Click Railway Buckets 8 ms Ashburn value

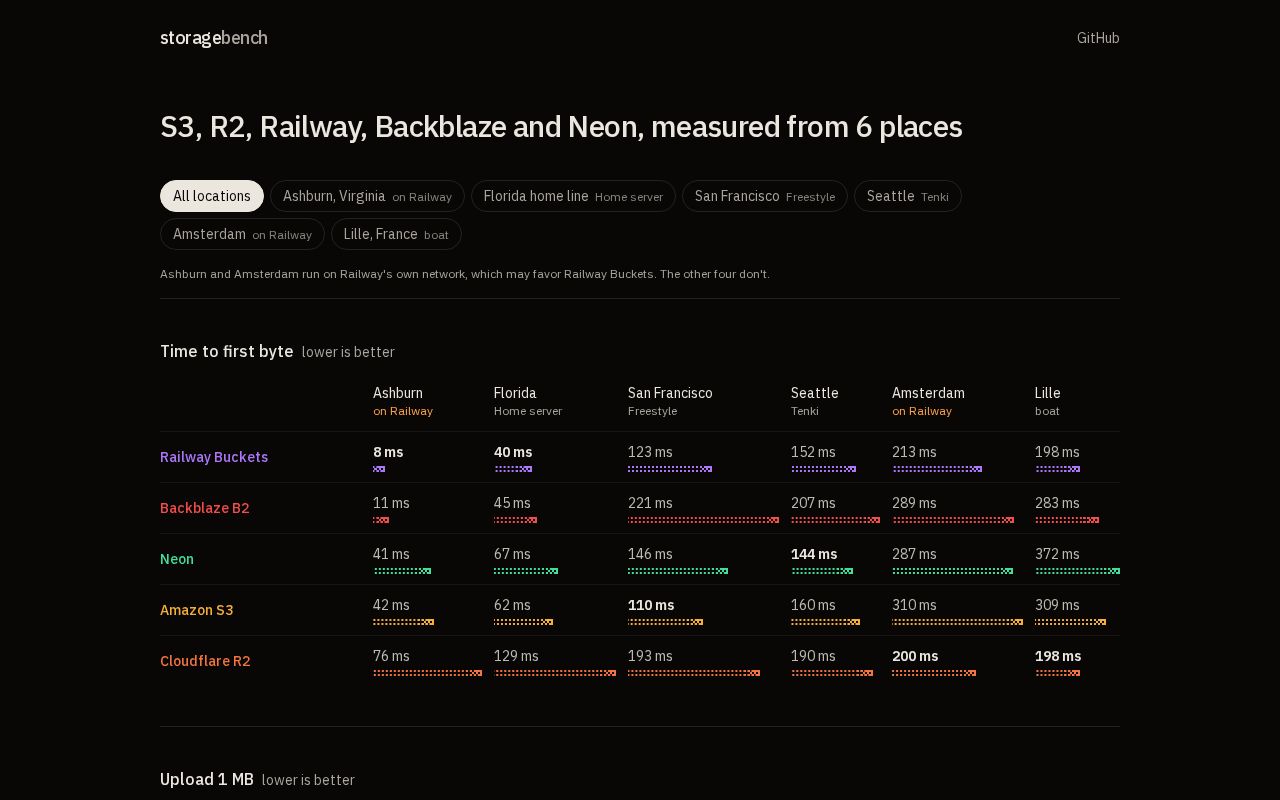pyautogui.click(x=388, y=452)
